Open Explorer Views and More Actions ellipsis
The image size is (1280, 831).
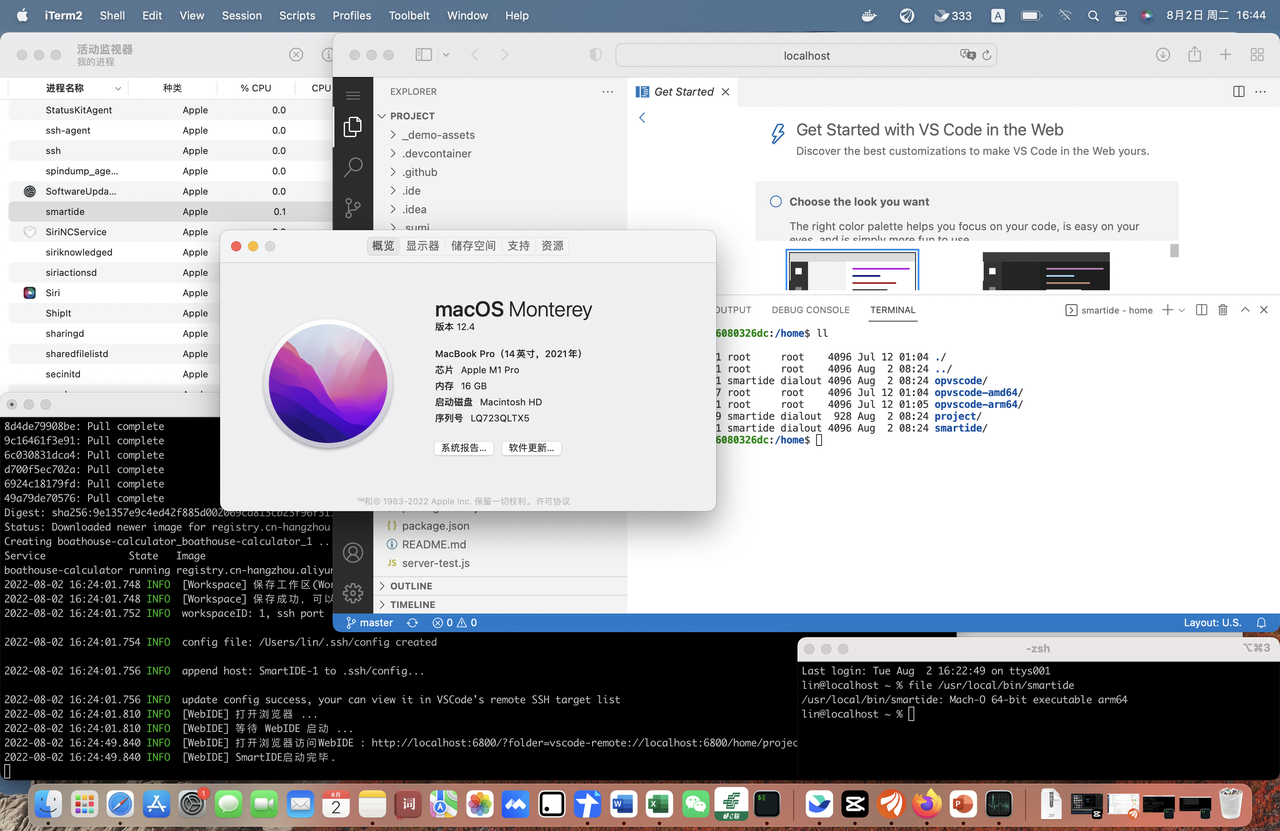pos(607,91)
